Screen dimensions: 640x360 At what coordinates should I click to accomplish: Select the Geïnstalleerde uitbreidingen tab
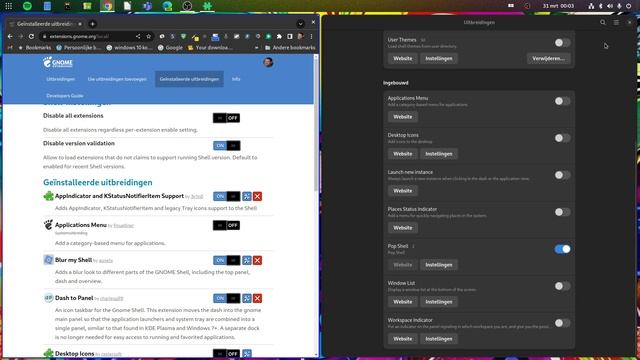coord(189,79)
